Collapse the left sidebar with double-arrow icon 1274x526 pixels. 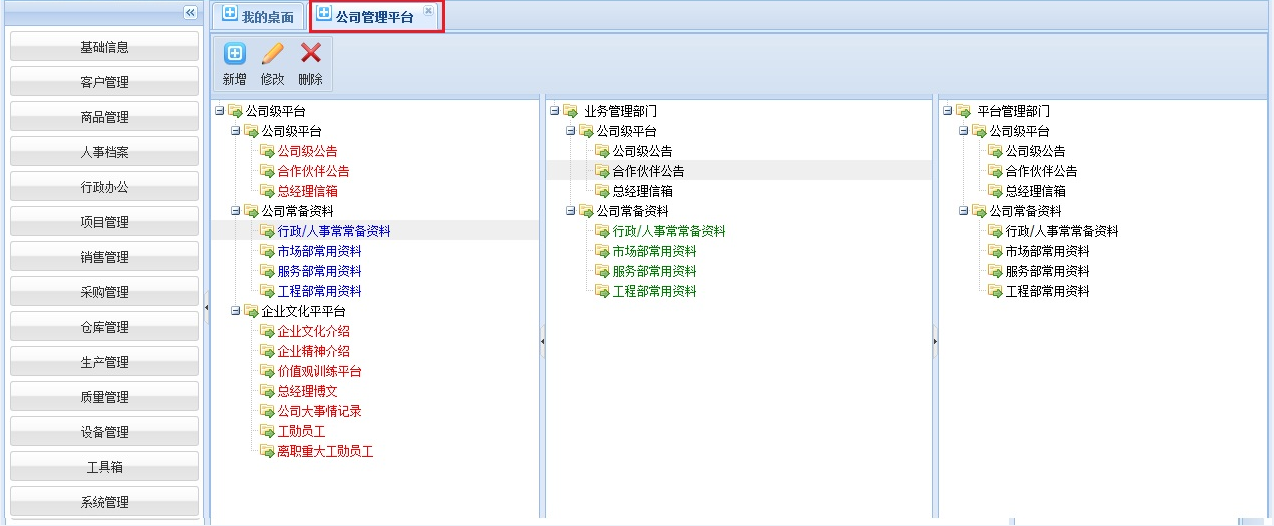(190, 11)
